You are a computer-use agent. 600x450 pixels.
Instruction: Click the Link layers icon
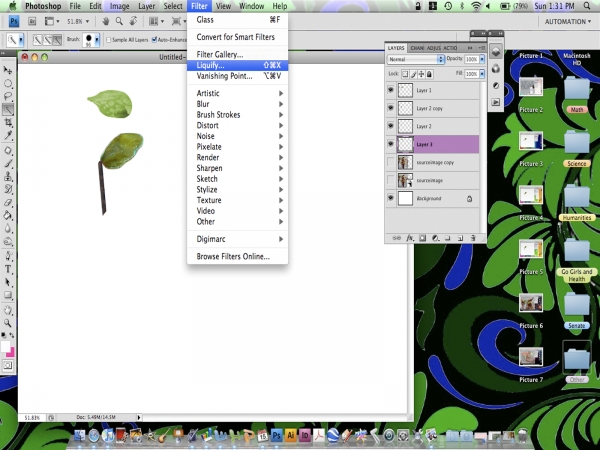(x=397, y=238)
